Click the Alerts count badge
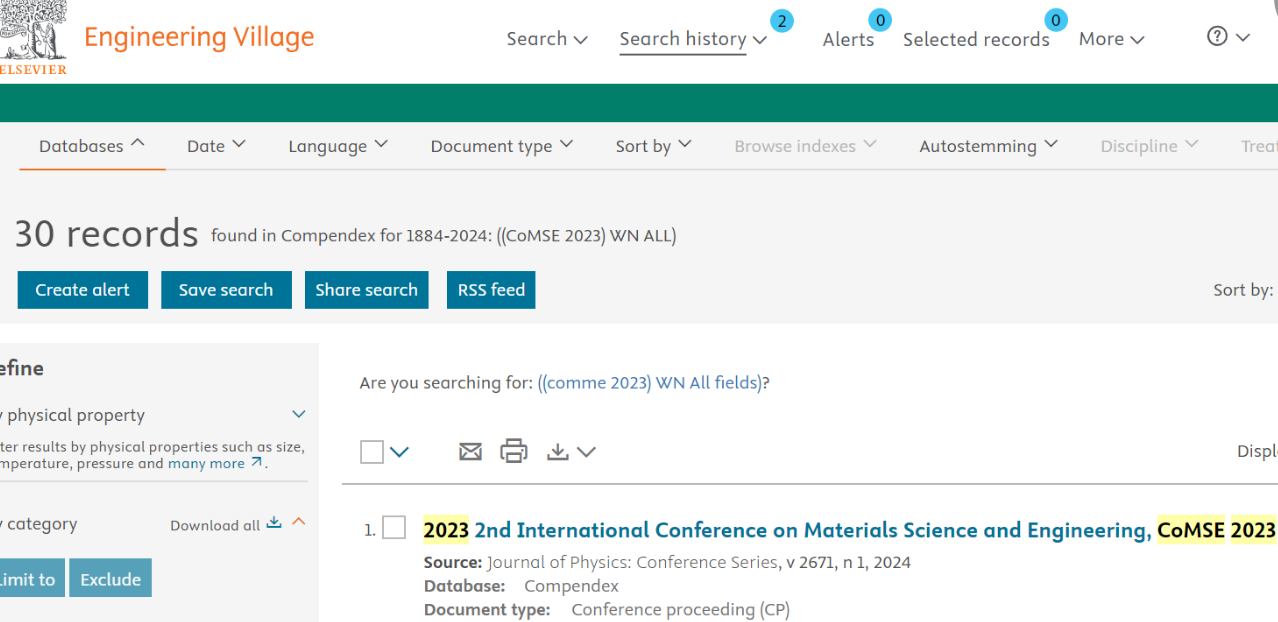 pos(880,20)
